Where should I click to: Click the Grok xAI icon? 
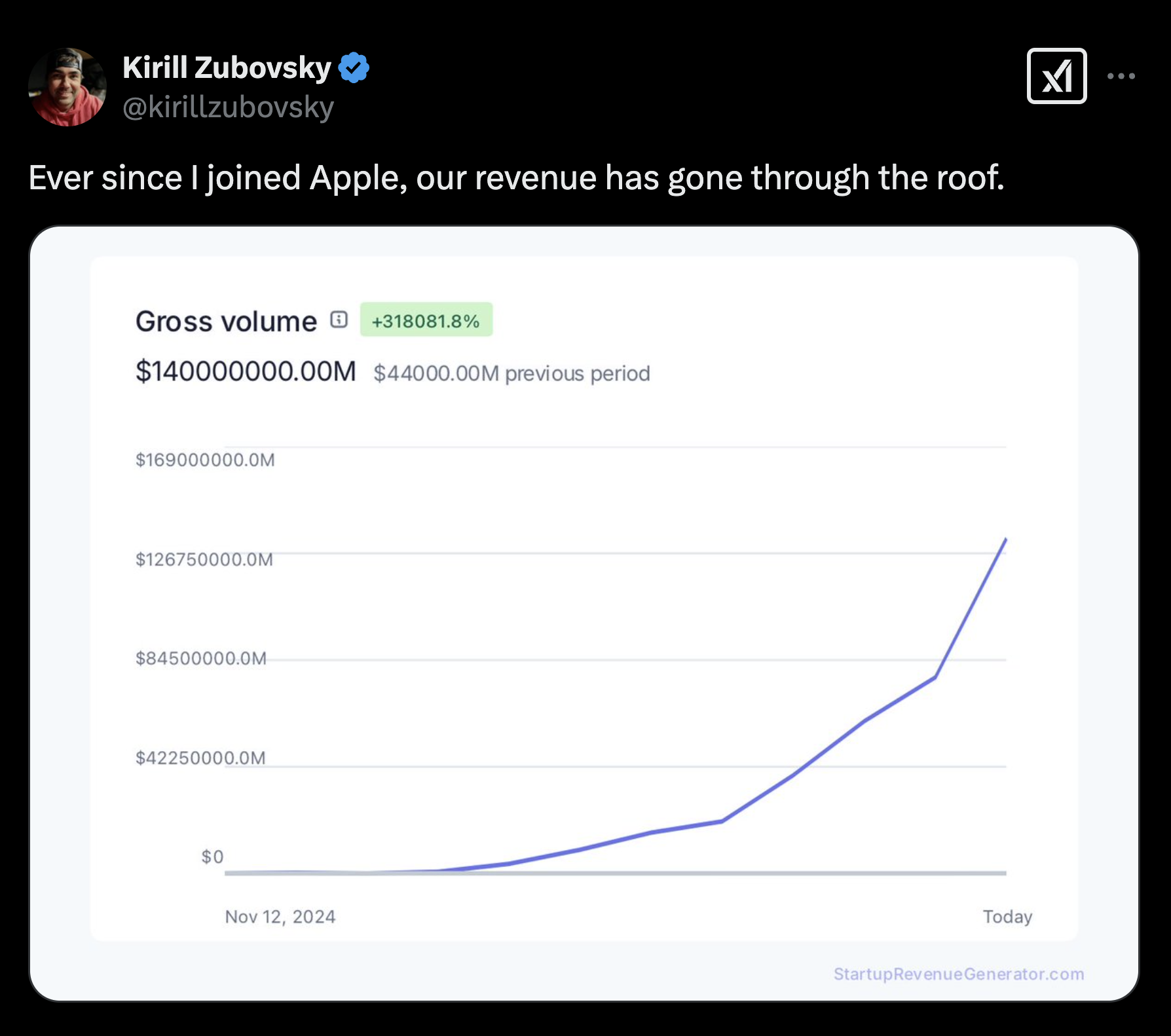click(x=1056, y=77)
